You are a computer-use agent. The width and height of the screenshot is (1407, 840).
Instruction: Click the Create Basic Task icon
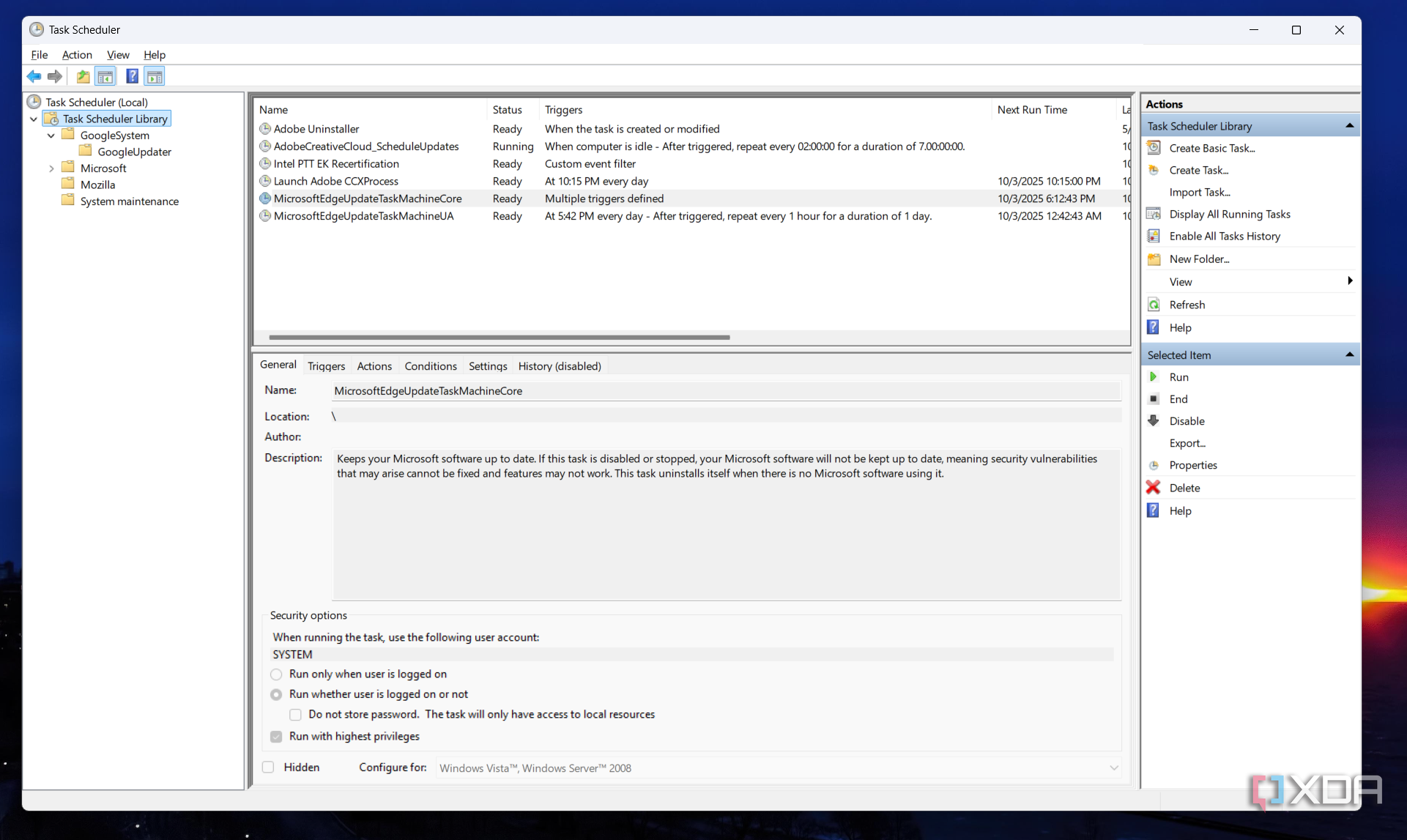[x=1154, y=148]
